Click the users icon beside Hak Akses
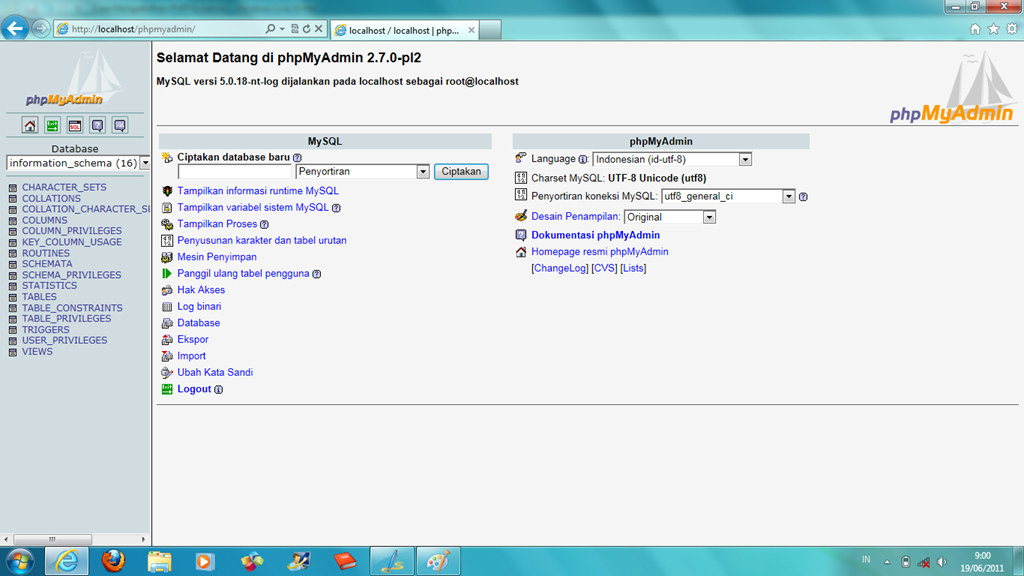The image size is (1024, 576). click(x=167, y=290)
